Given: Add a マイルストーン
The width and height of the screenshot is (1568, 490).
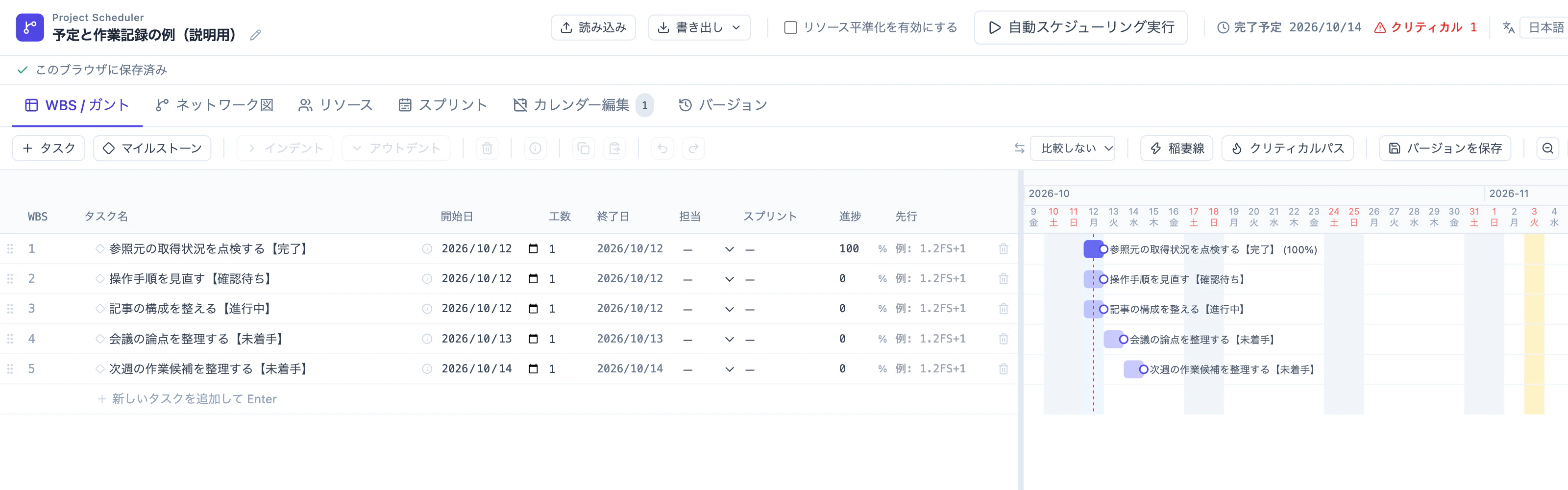Looking at the screenshot, I should point(152,148).
